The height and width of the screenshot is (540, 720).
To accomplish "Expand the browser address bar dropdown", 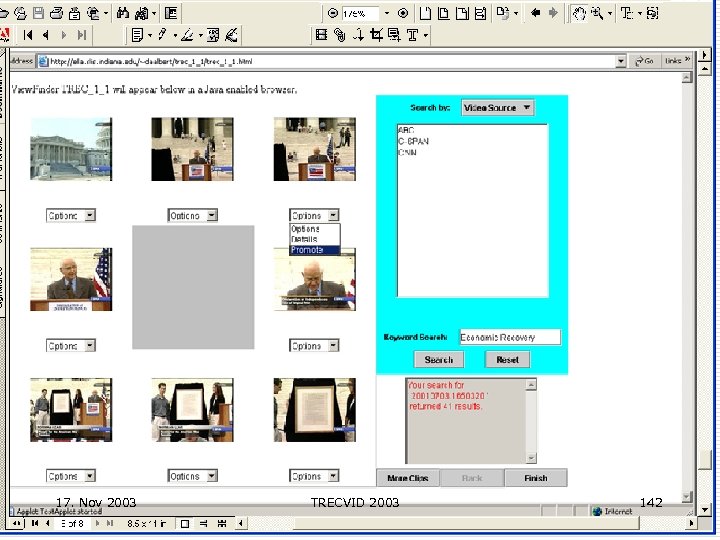I will pyautogui.click(x=621, y=61).
